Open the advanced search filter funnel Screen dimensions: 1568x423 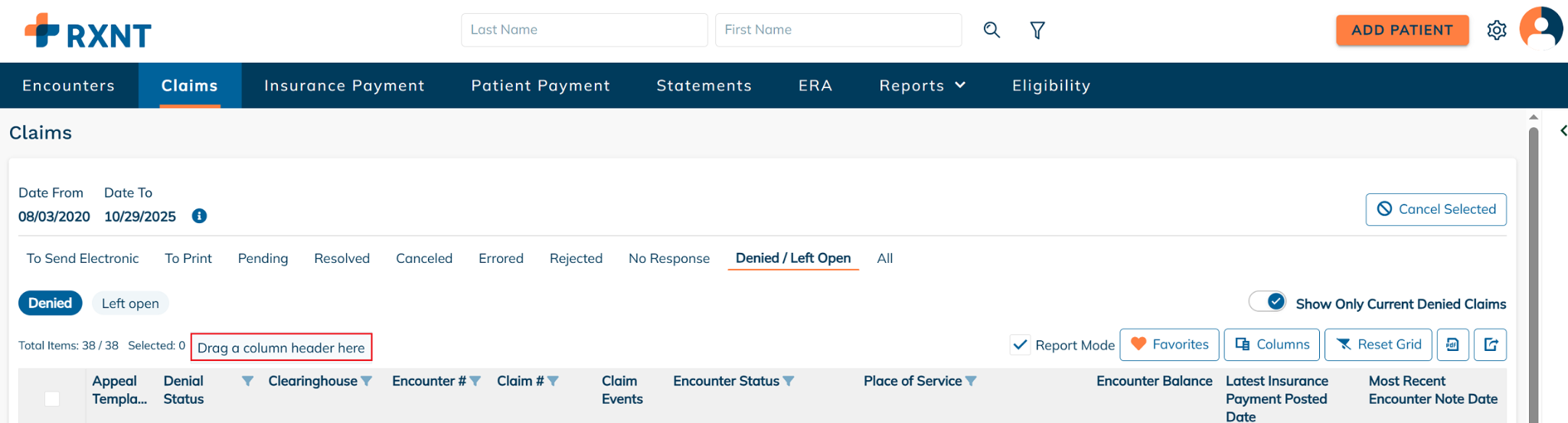(1037, 30)
